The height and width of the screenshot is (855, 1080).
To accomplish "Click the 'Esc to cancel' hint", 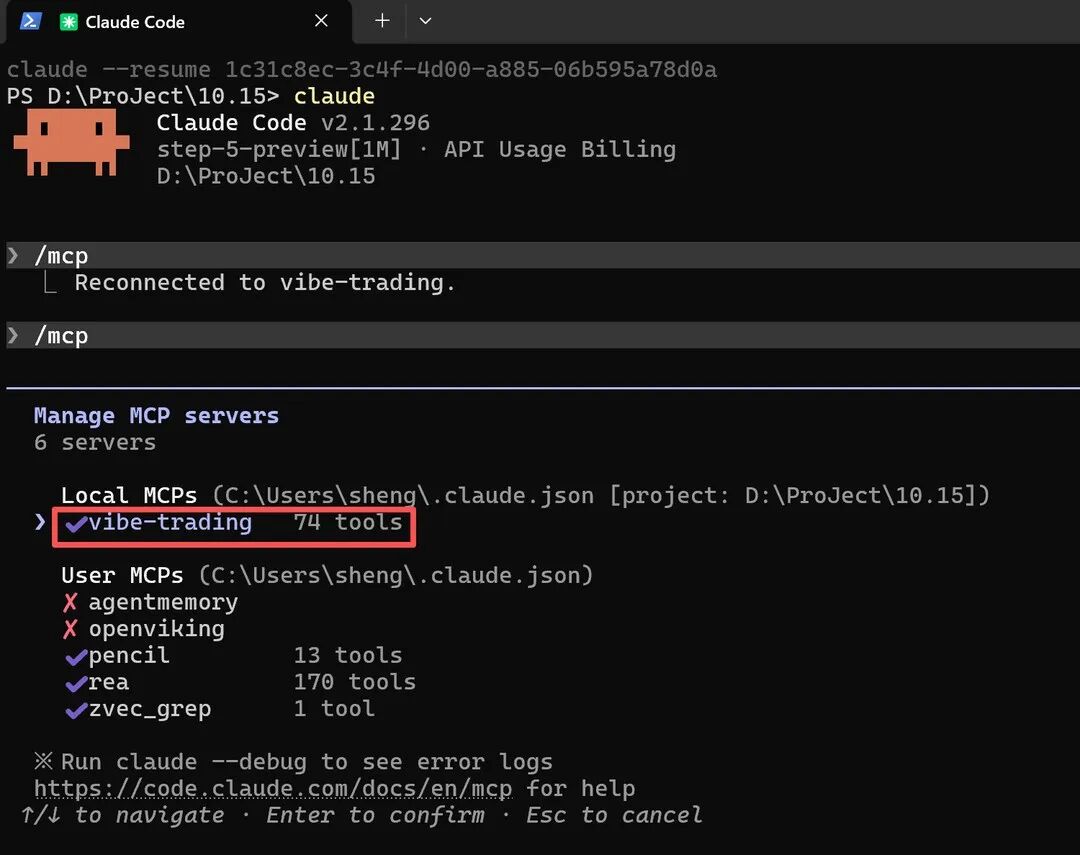I will [x=614, y=816].
